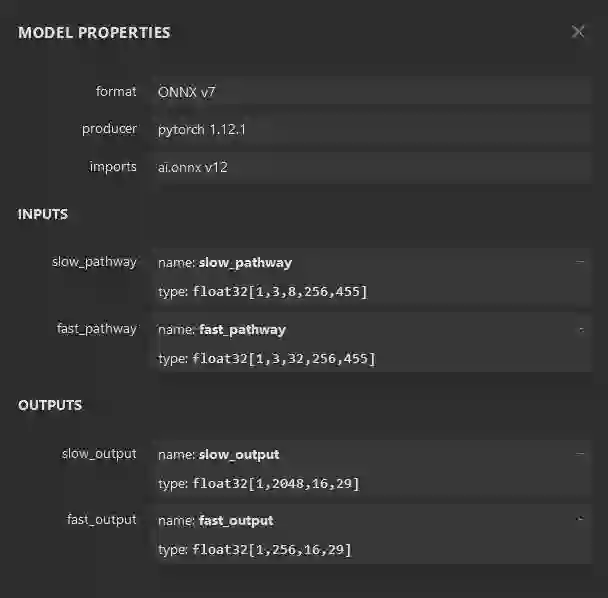Click the producer label
This screenshot has height=598, width=608.
[x=109, y=129]
